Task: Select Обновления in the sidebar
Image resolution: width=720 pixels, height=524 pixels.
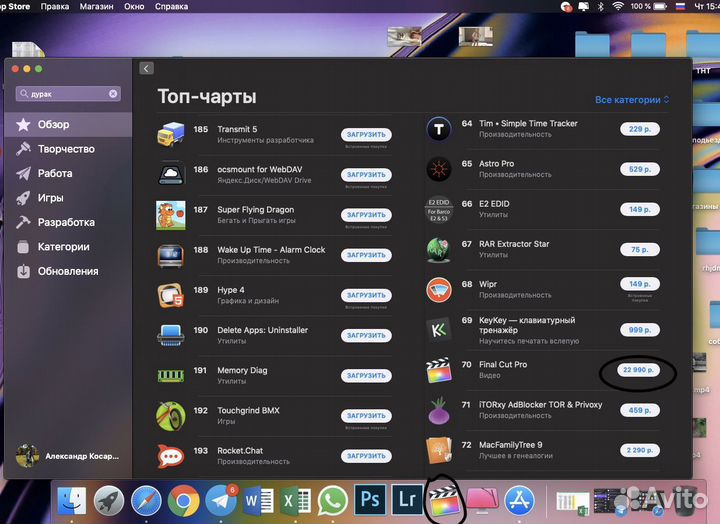Action: click(x=68, y=271)
